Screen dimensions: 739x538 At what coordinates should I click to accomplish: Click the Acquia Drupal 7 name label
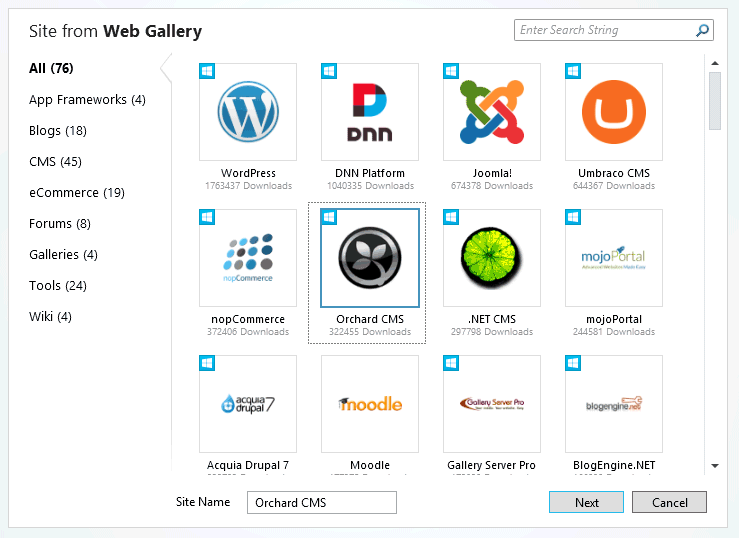(x=248, y=465)
